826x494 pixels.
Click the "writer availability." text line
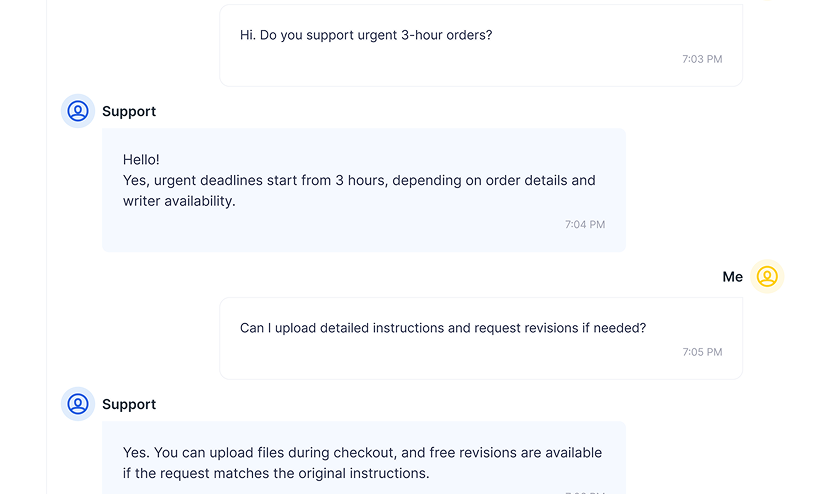tap(179, 201)
